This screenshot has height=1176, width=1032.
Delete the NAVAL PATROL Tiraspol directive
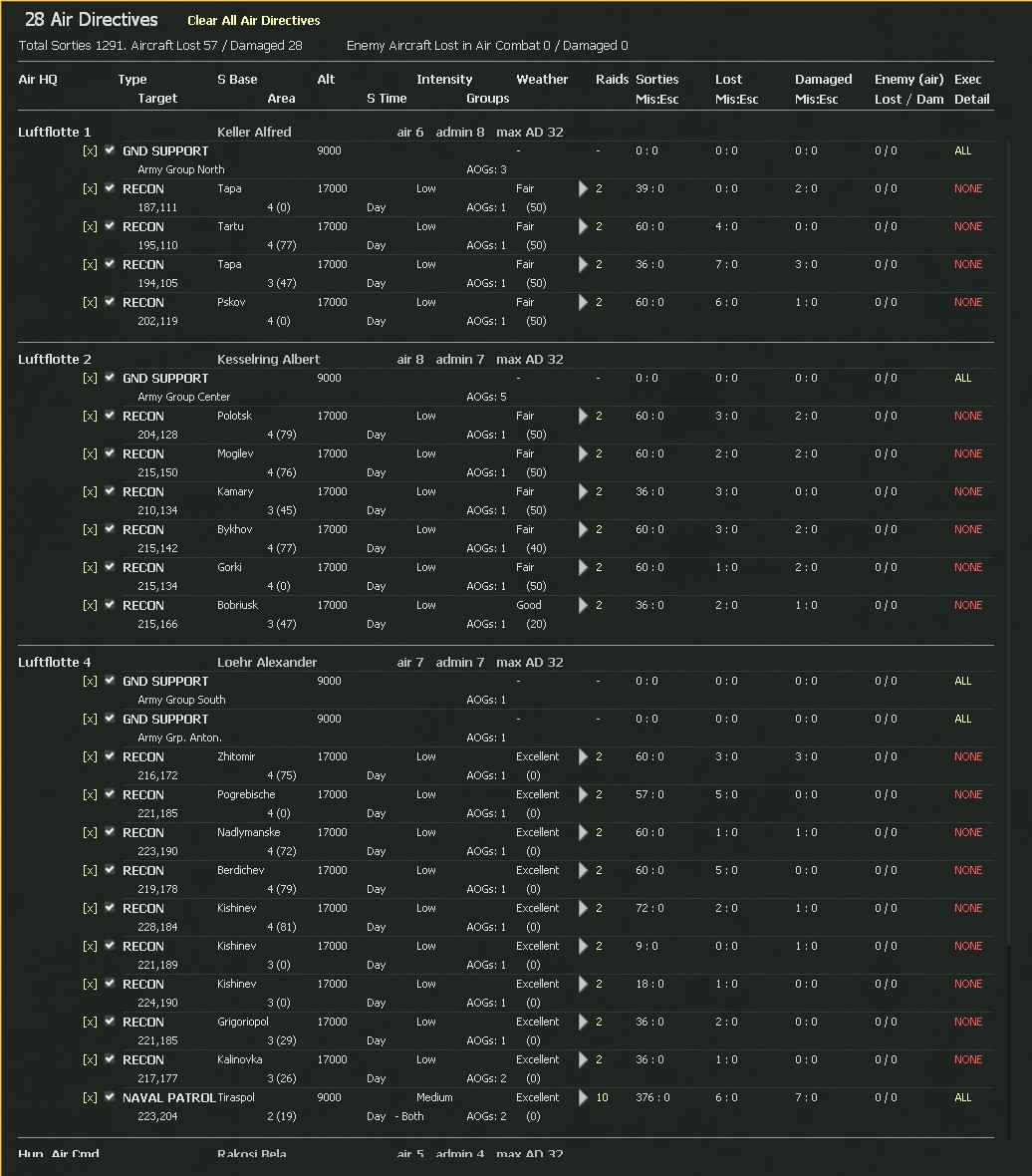coord(90,1098)
